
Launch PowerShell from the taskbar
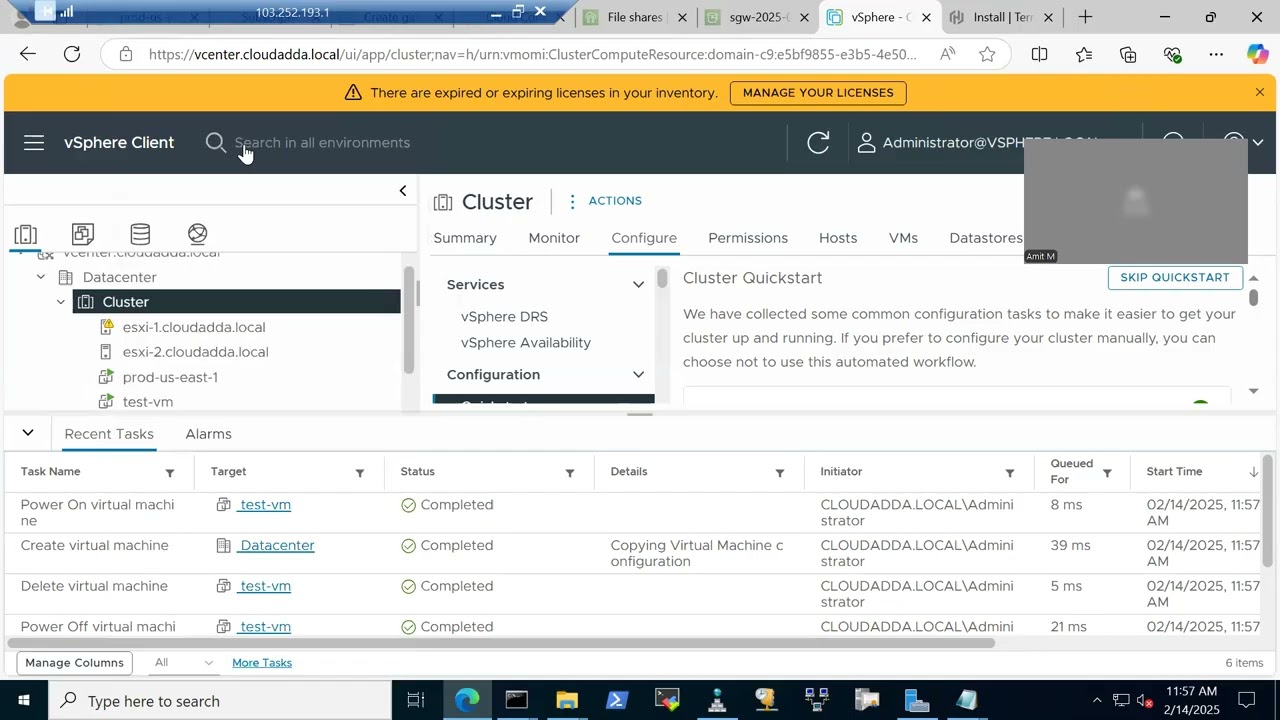point(617,700)
